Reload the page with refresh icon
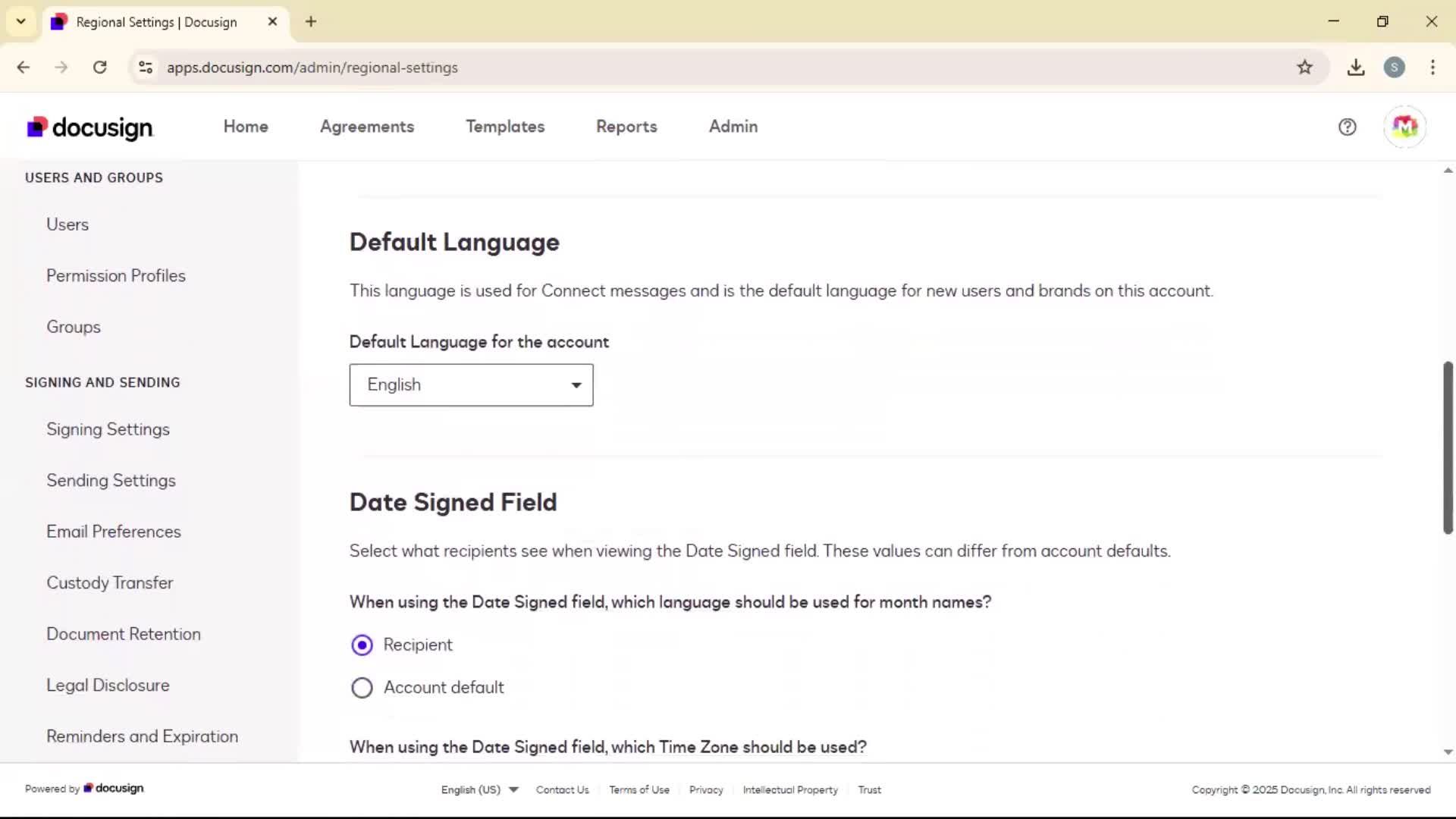This screenshot has width=1456, height=819. [100, 67]
